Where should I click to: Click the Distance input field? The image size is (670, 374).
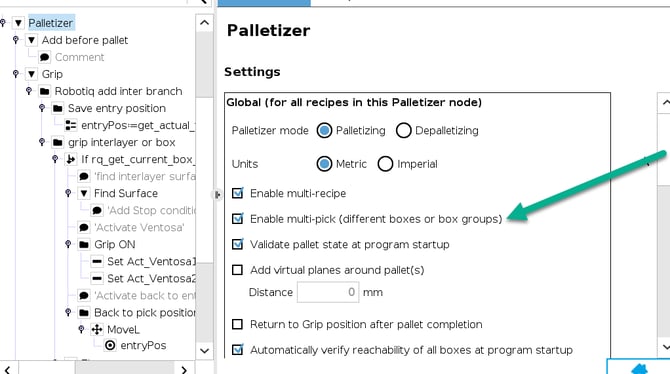tap(328, 292)
